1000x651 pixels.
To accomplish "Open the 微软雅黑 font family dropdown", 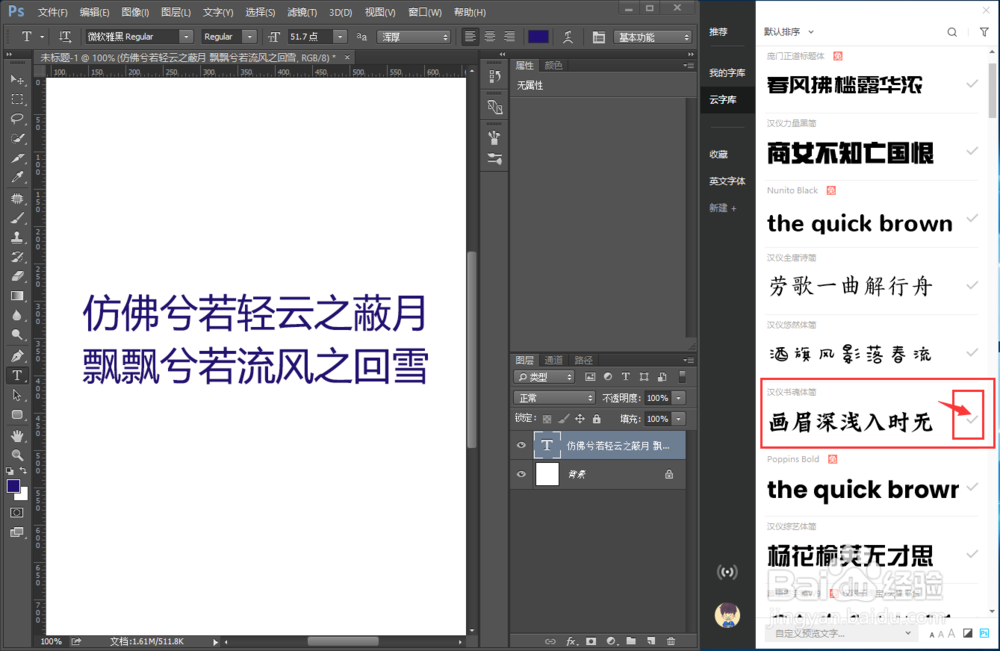I will (185, 37).
